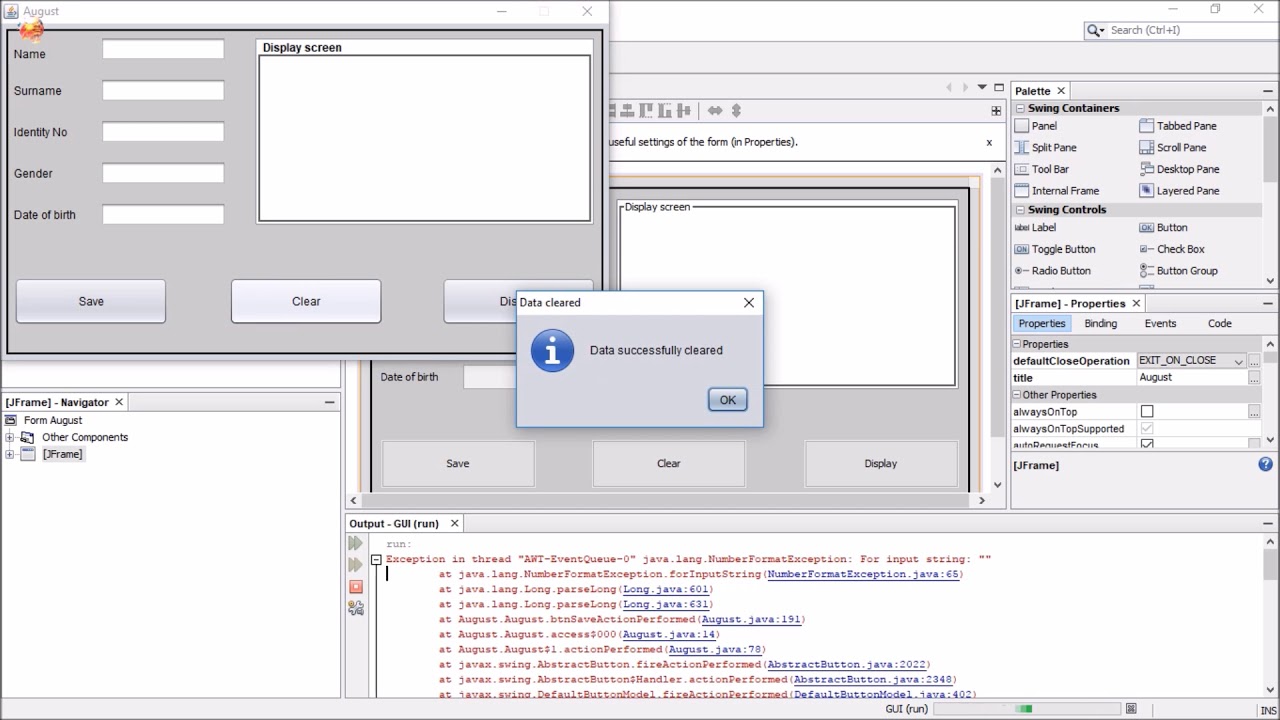1280x720 pixels.
Task: Select Internal Frame component in Palette
Action: (x=1057, y=191)
